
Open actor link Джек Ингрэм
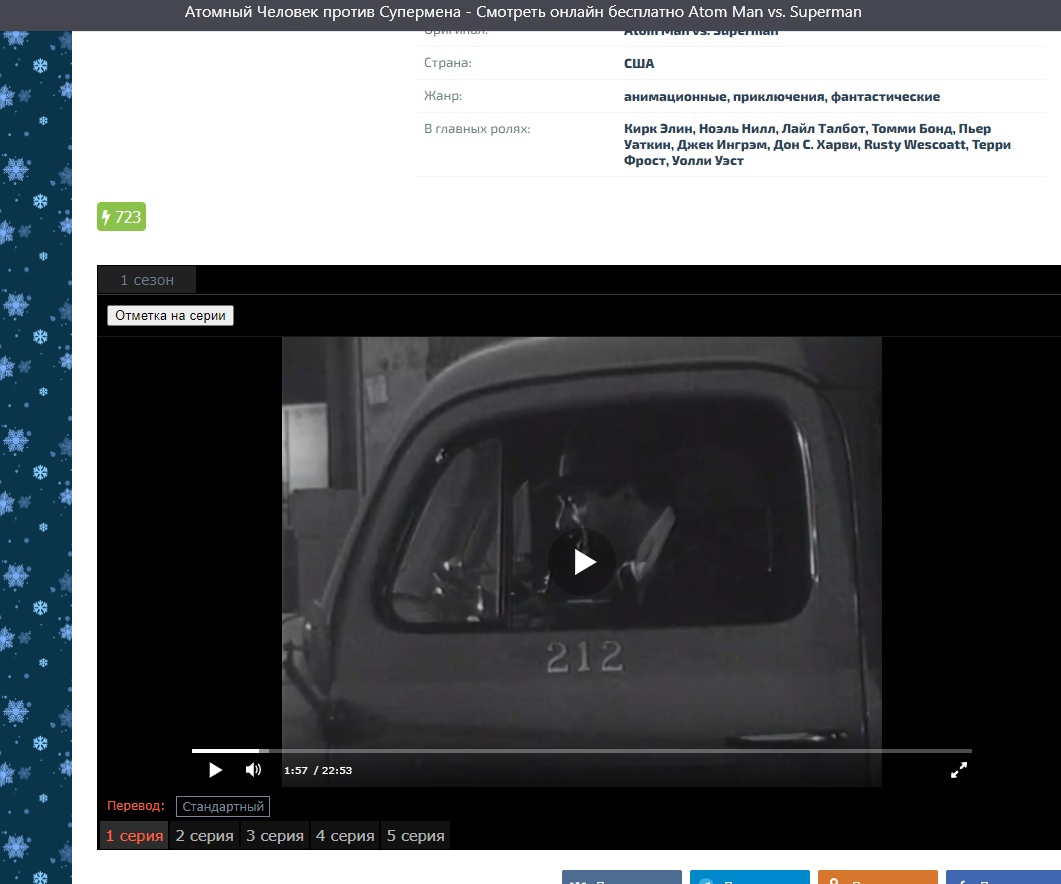(x=722, y=144)
